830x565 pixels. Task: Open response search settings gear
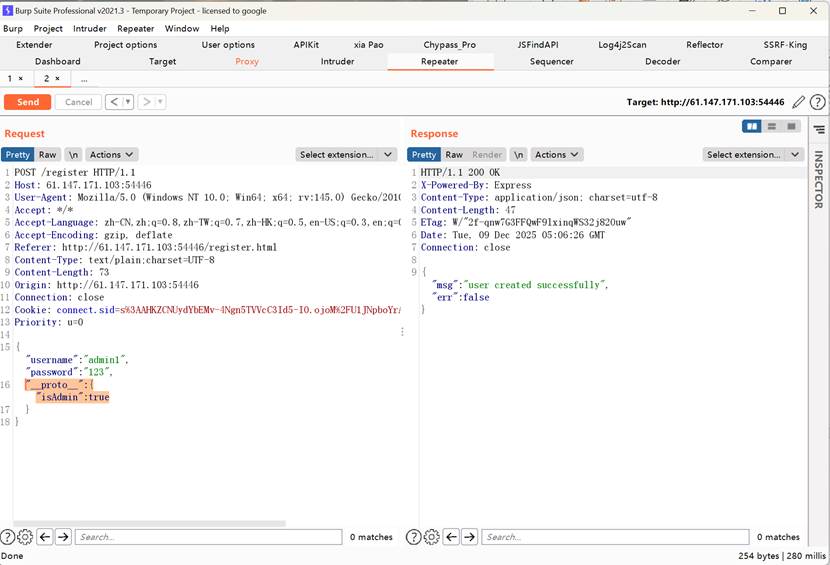431,537
